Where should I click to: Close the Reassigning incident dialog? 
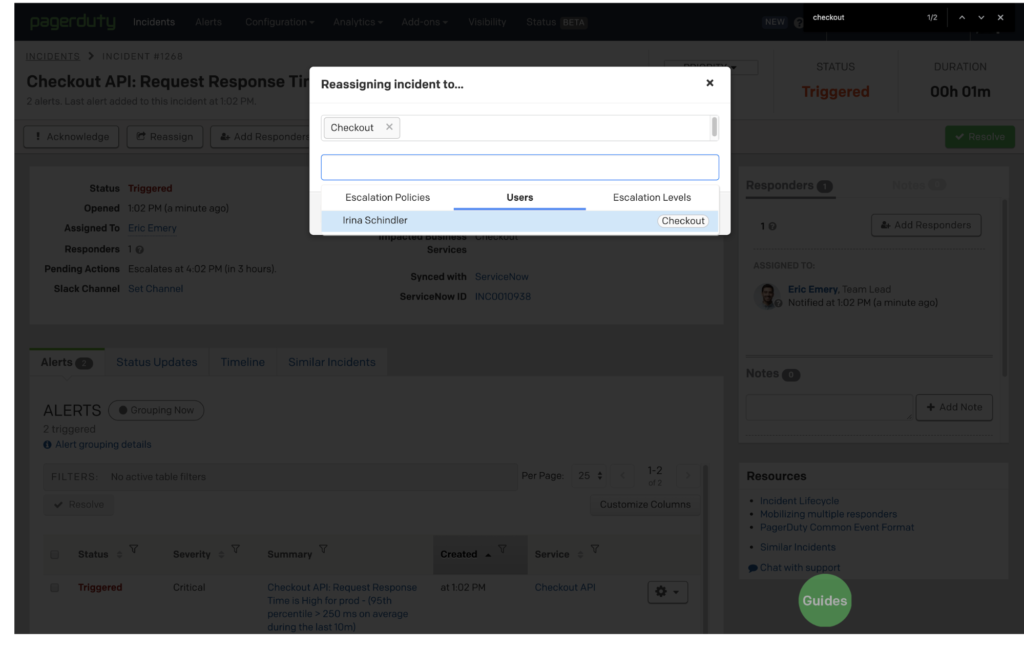[710, 83]
